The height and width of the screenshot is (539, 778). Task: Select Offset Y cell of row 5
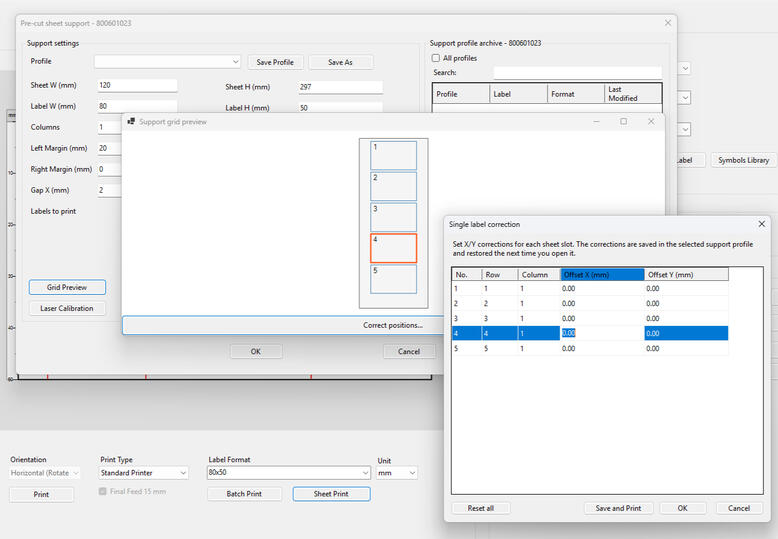tap(686, 348)
